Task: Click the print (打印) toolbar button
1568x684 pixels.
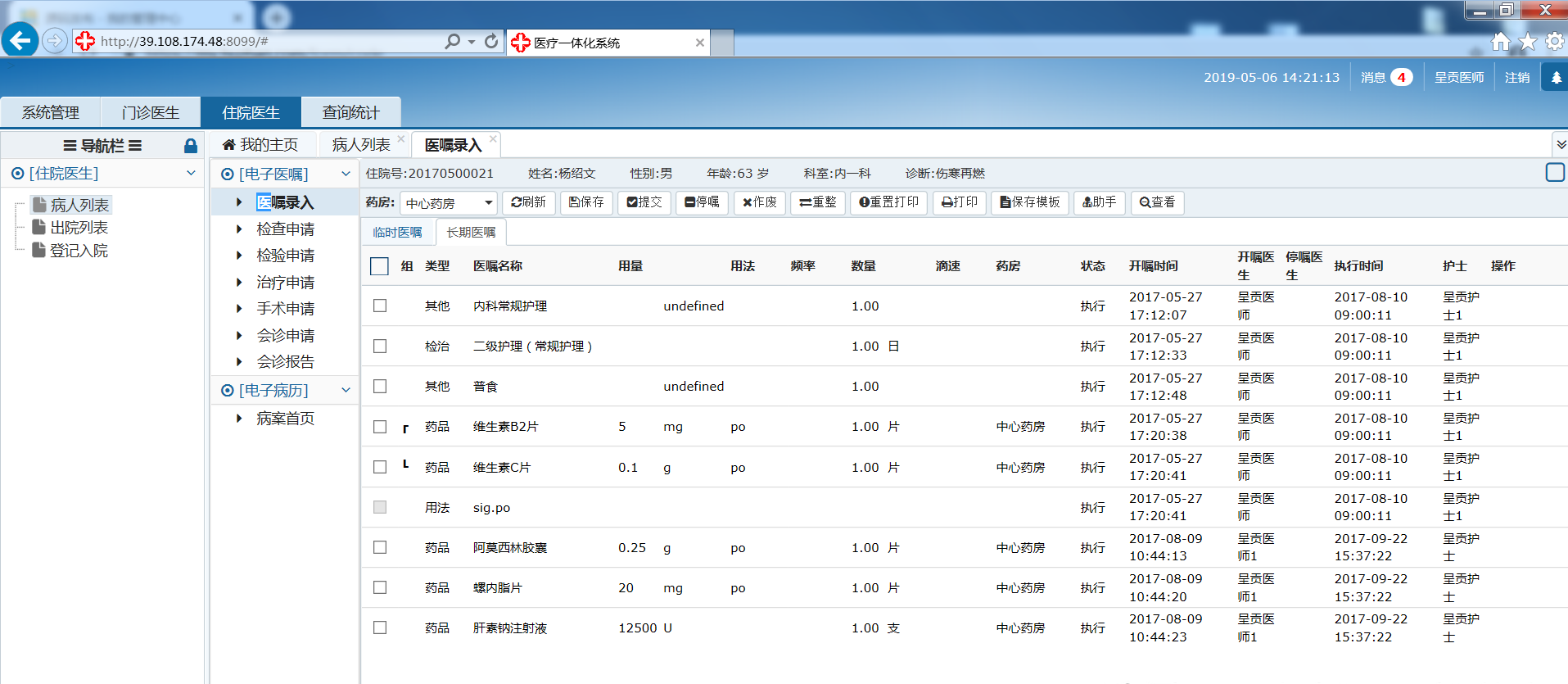Action: [960, 202]
